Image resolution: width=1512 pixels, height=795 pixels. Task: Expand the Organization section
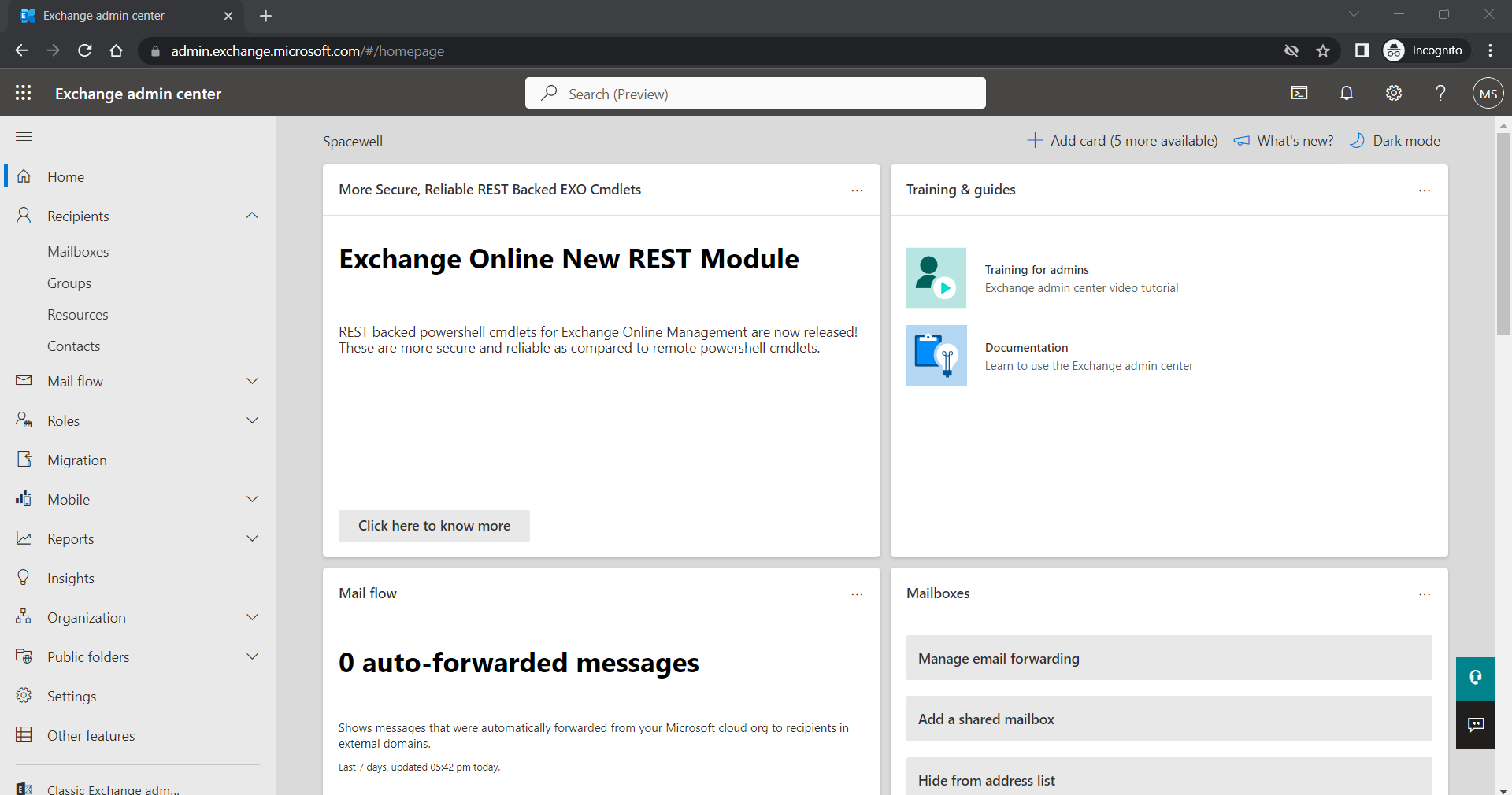252,617
